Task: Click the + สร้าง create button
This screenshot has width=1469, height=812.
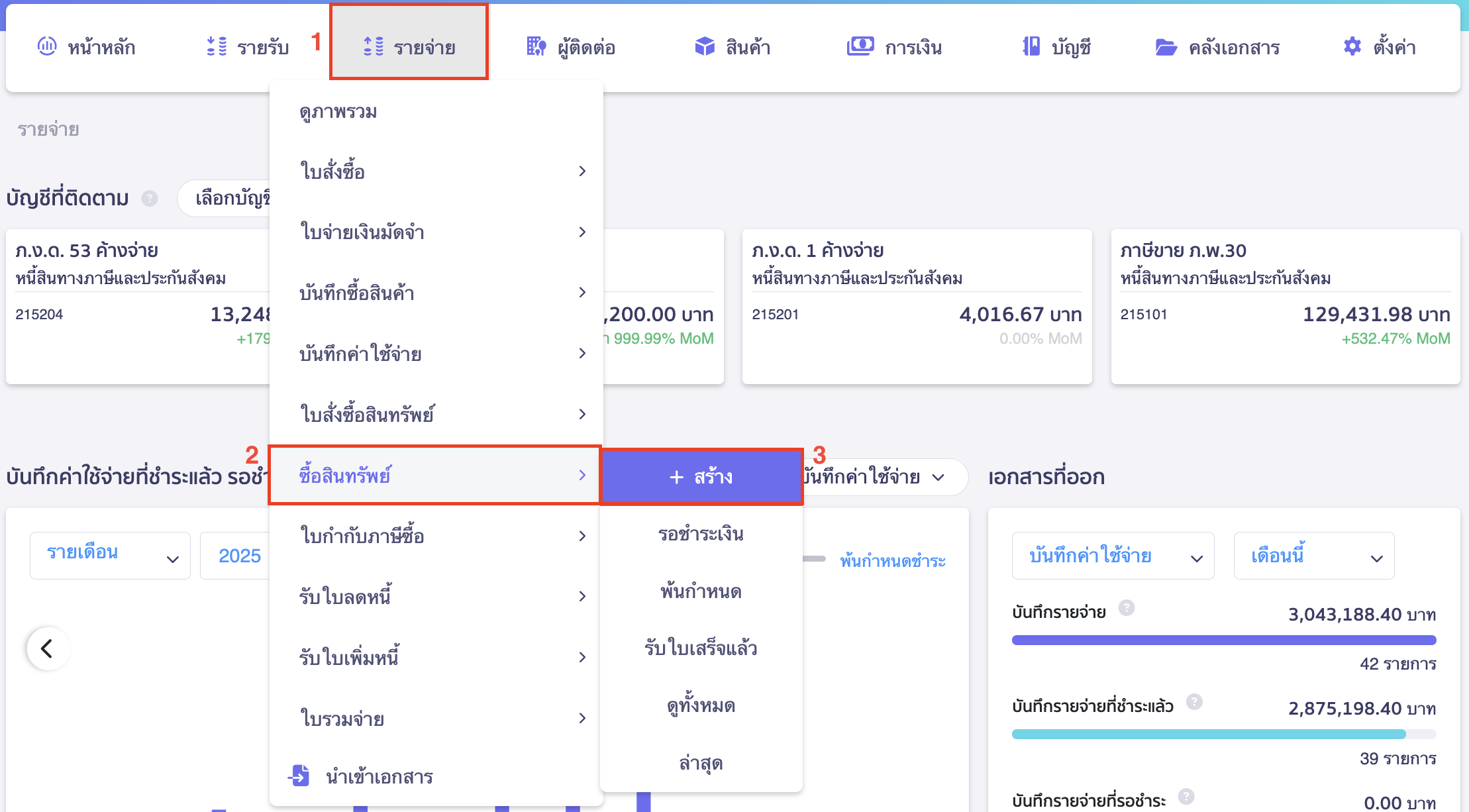Action: coord(701,476)
